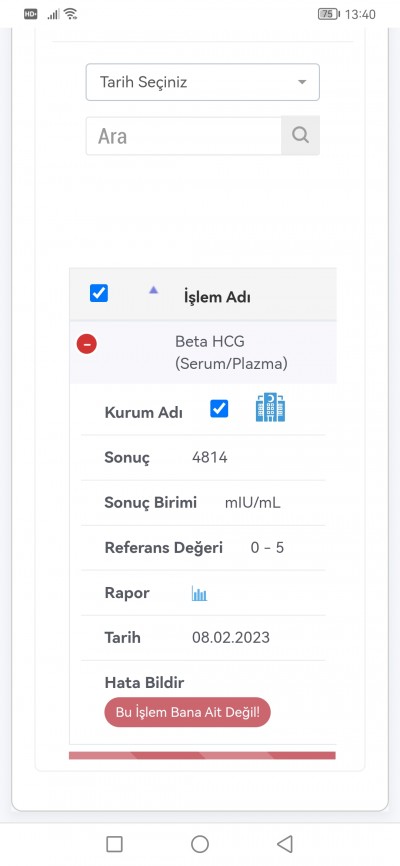Tap the battery indicator in status bar
This screenshot has width=400, height=866.
[329, 14]
